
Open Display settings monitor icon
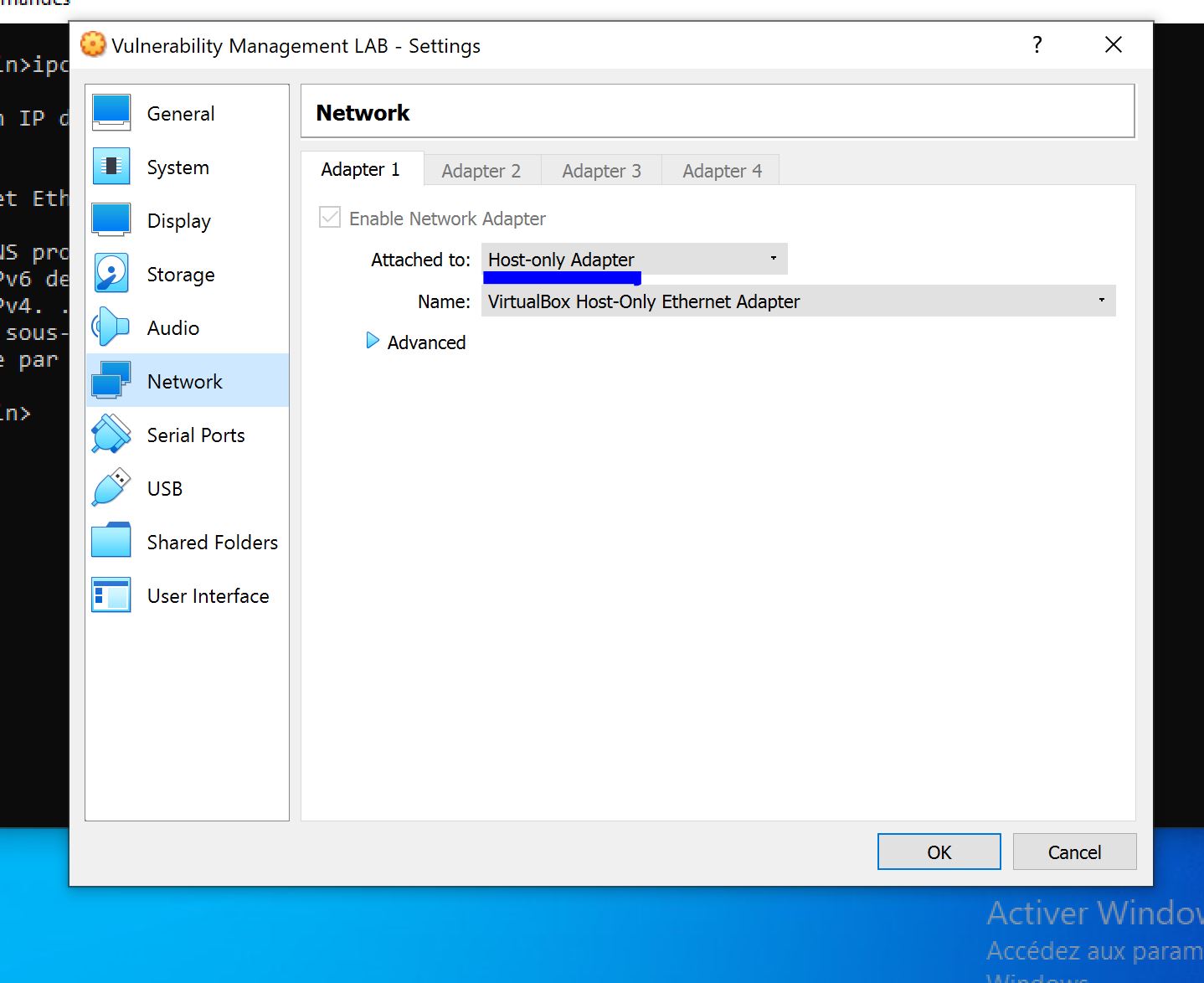click(x=111, y=220)
